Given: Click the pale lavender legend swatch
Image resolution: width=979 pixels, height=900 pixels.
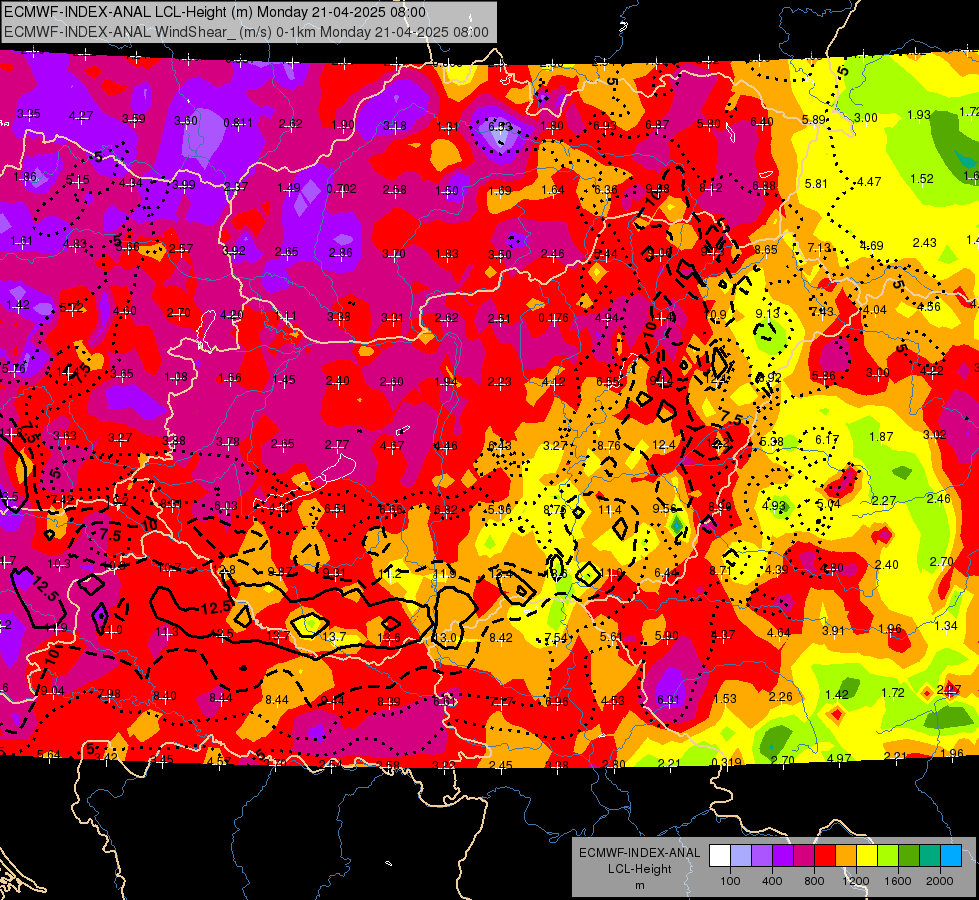Looking at the screenshot, I should tap(741, 856).
